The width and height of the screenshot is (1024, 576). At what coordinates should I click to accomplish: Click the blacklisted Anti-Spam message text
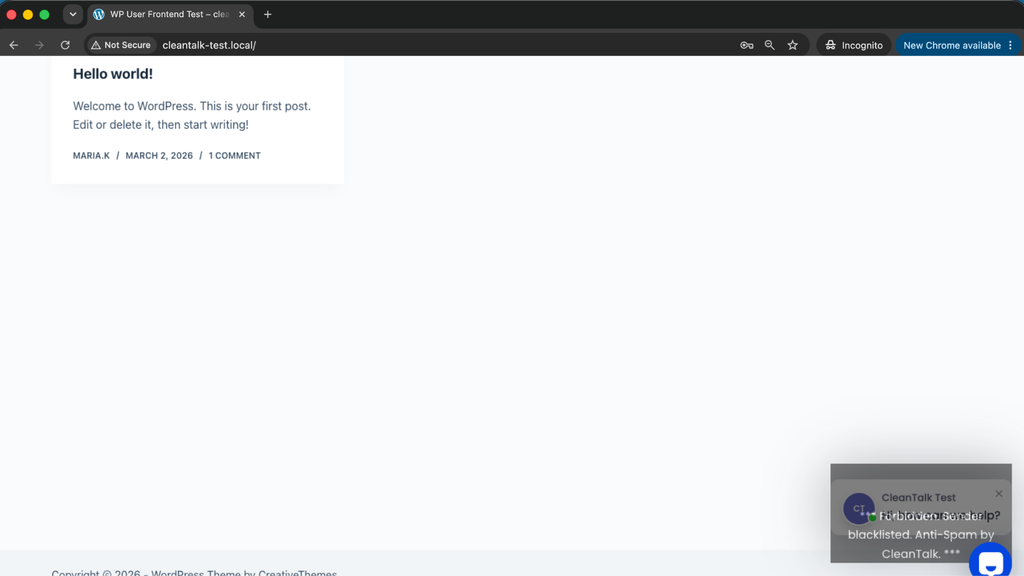point(921,535)
